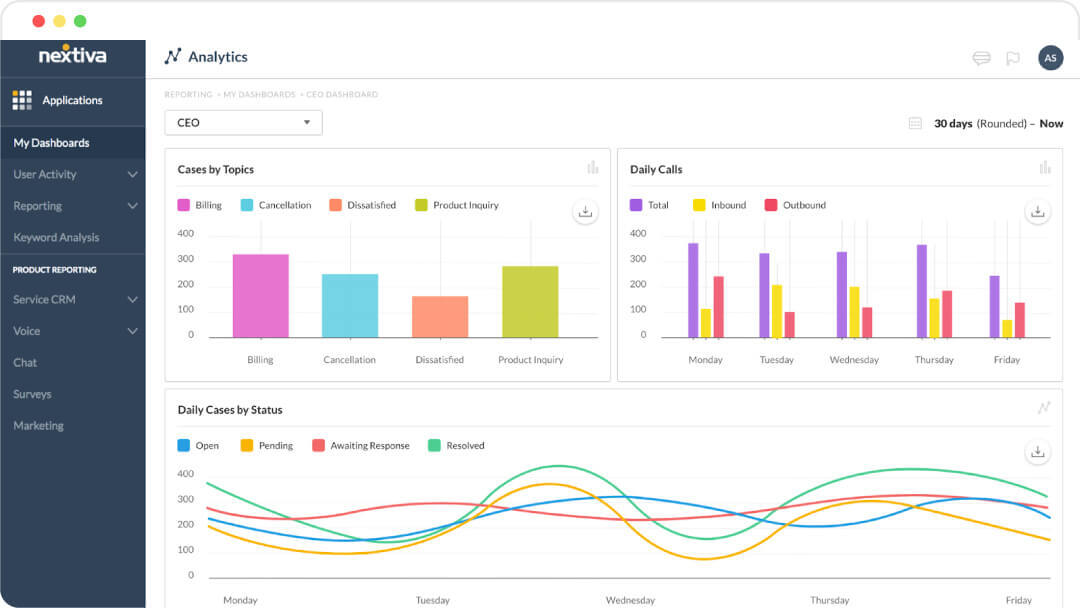Click the flag icon near the avatar
This screenshot has width=1080, height=608.
1010,58
